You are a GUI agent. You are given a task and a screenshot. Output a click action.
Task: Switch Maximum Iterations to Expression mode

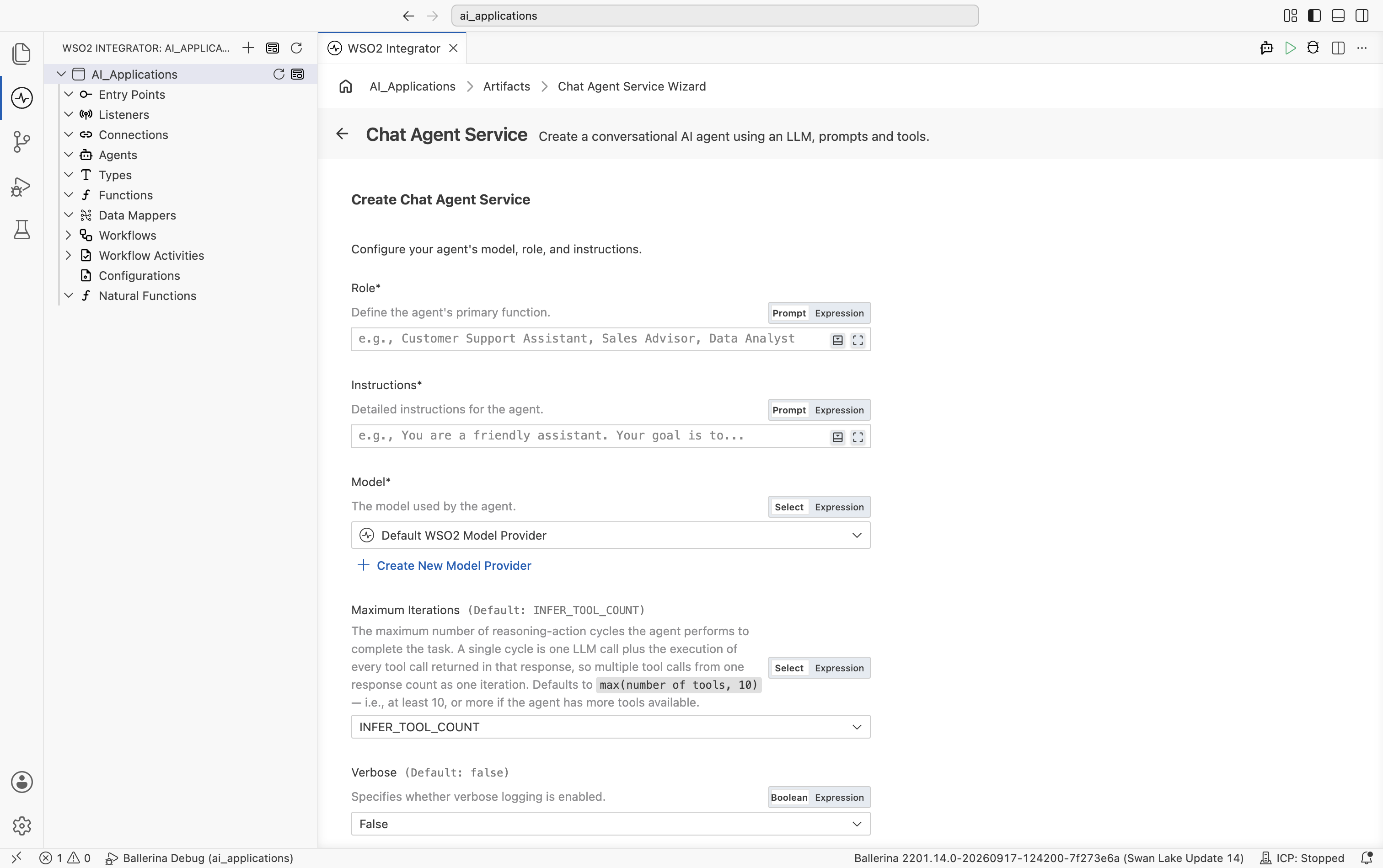[839, 668]
